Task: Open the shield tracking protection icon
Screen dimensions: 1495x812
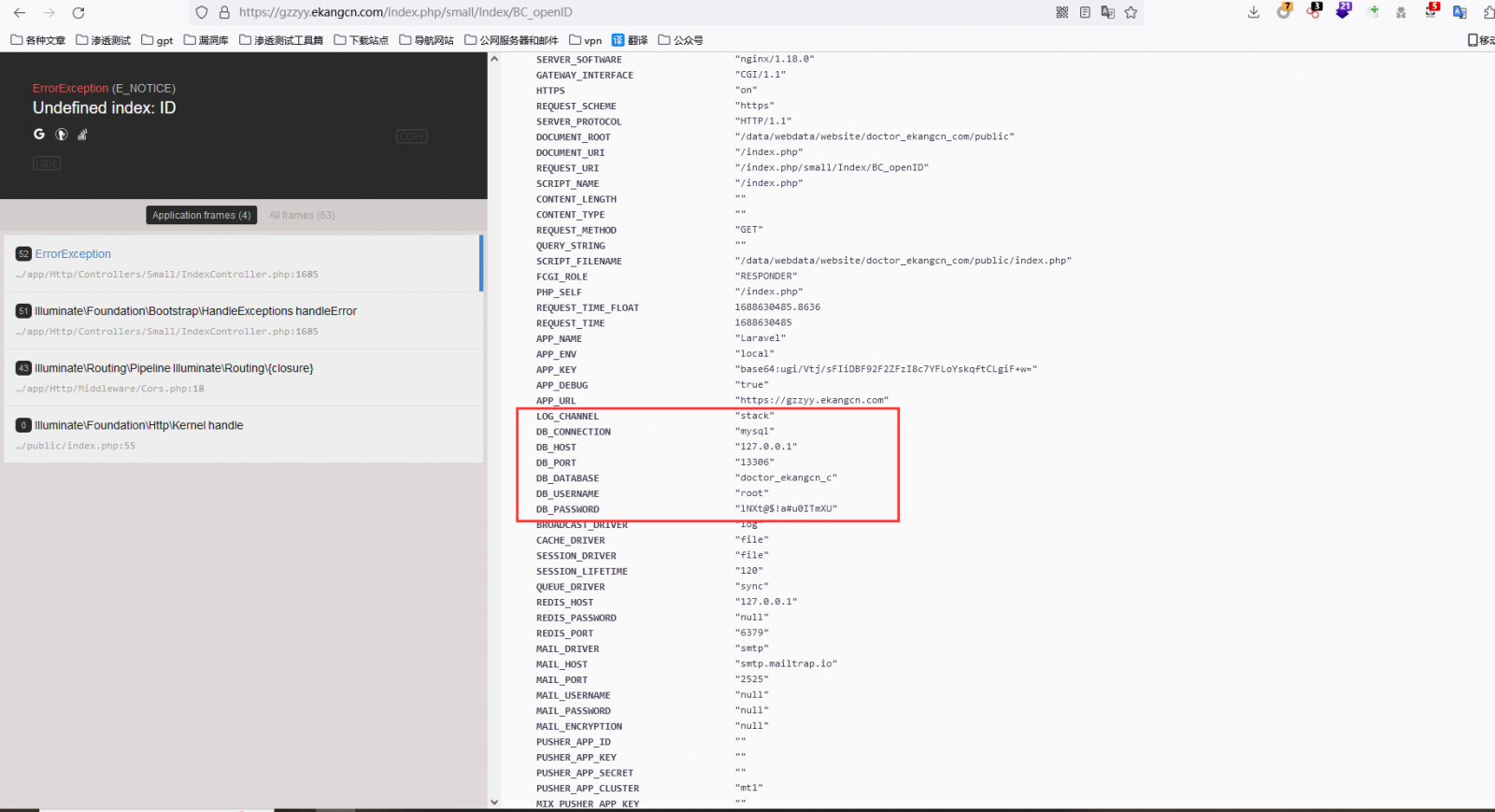Action: (x=202, y=12)
